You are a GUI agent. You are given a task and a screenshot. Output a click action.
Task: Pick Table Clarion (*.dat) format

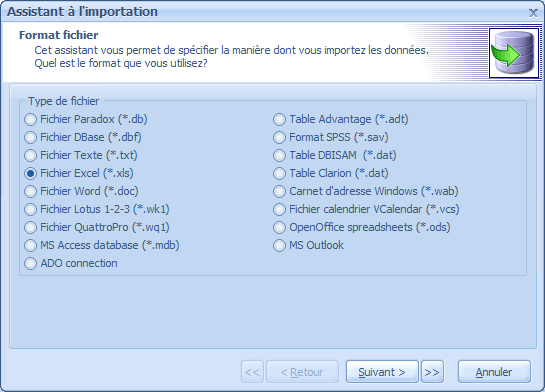pyautogui.click(x=331, y=173)
